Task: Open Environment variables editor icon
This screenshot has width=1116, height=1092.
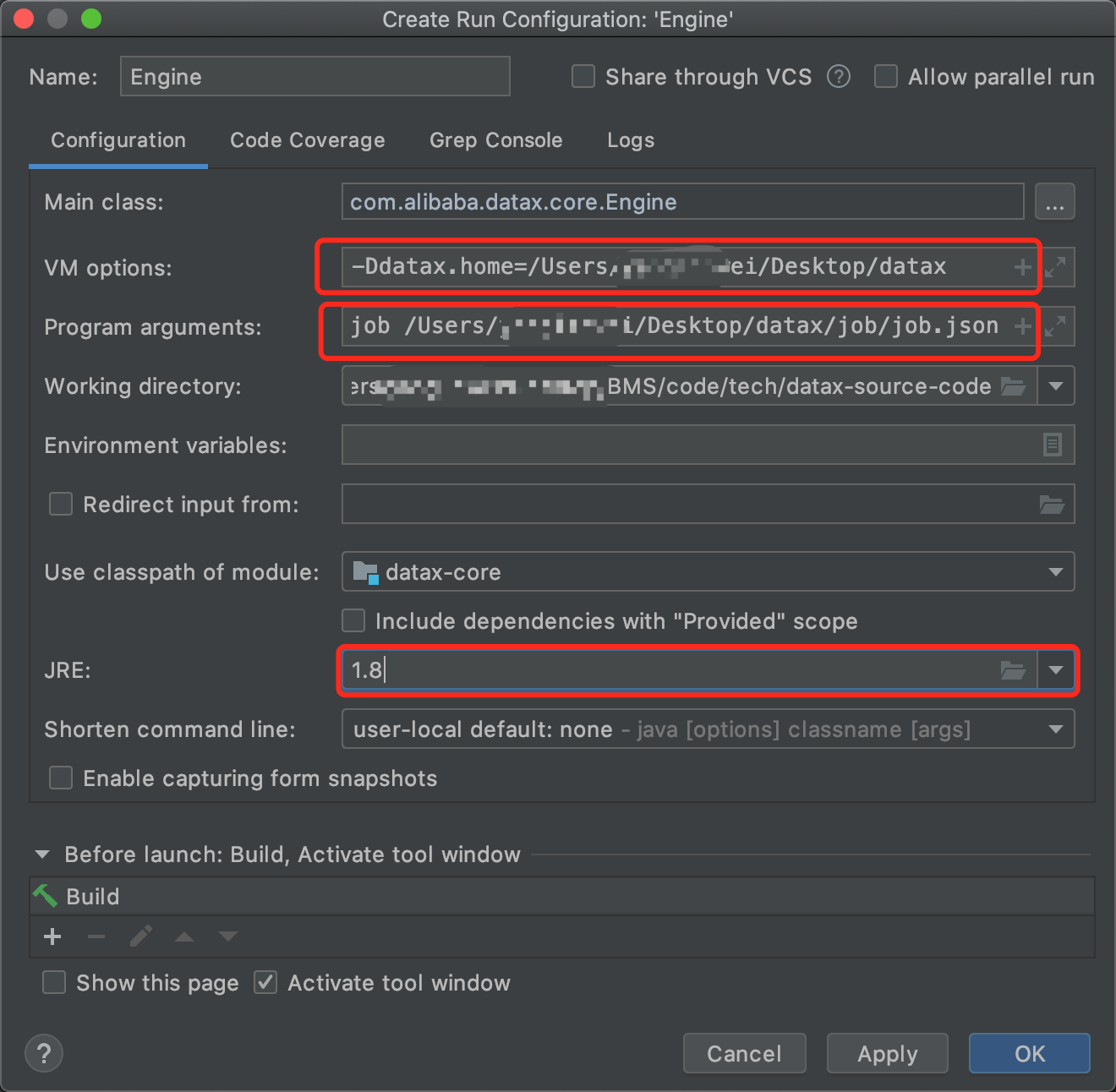Action: tap(1052, 445)
